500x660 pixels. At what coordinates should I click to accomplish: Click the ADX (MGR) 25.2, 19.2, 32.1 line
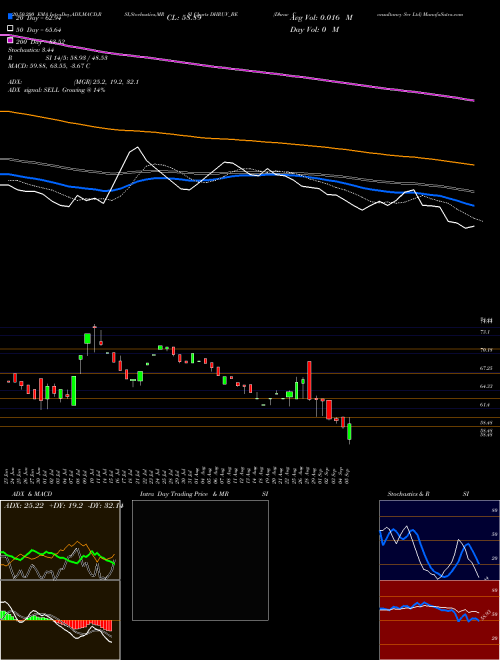(x=73, y=82)
